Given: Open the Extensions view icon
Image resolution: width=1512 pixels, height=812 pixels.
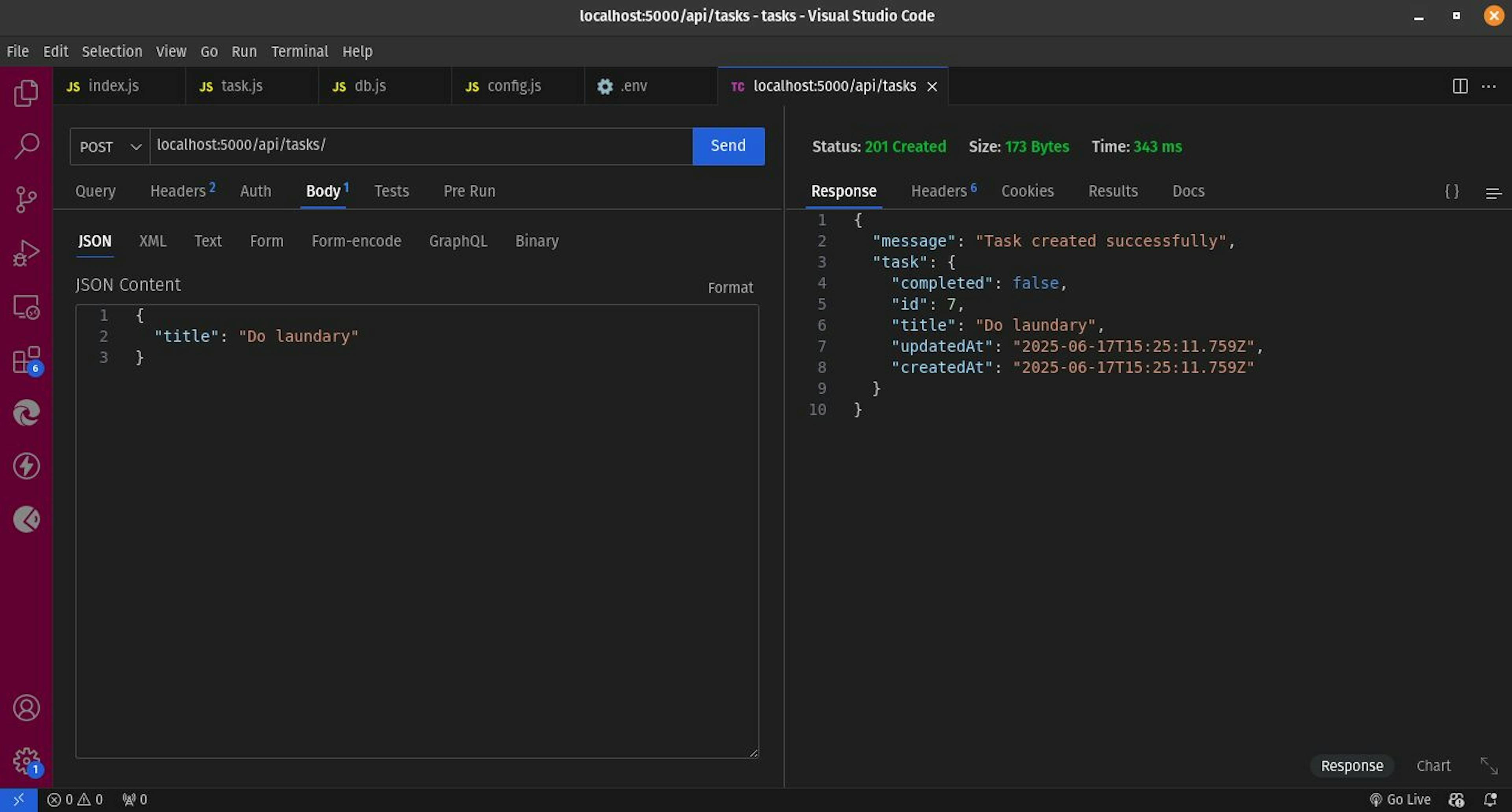Looking at the screenshot, I should [x=26, y=360].
